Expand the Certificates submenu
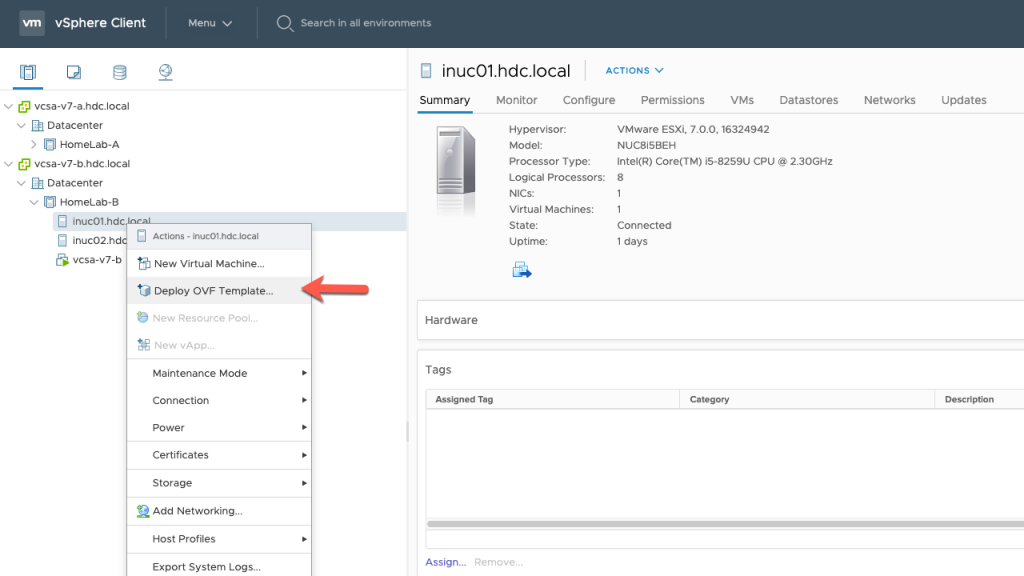The width and height of the screenshot is (1024, 576). (x=219, y=455)
